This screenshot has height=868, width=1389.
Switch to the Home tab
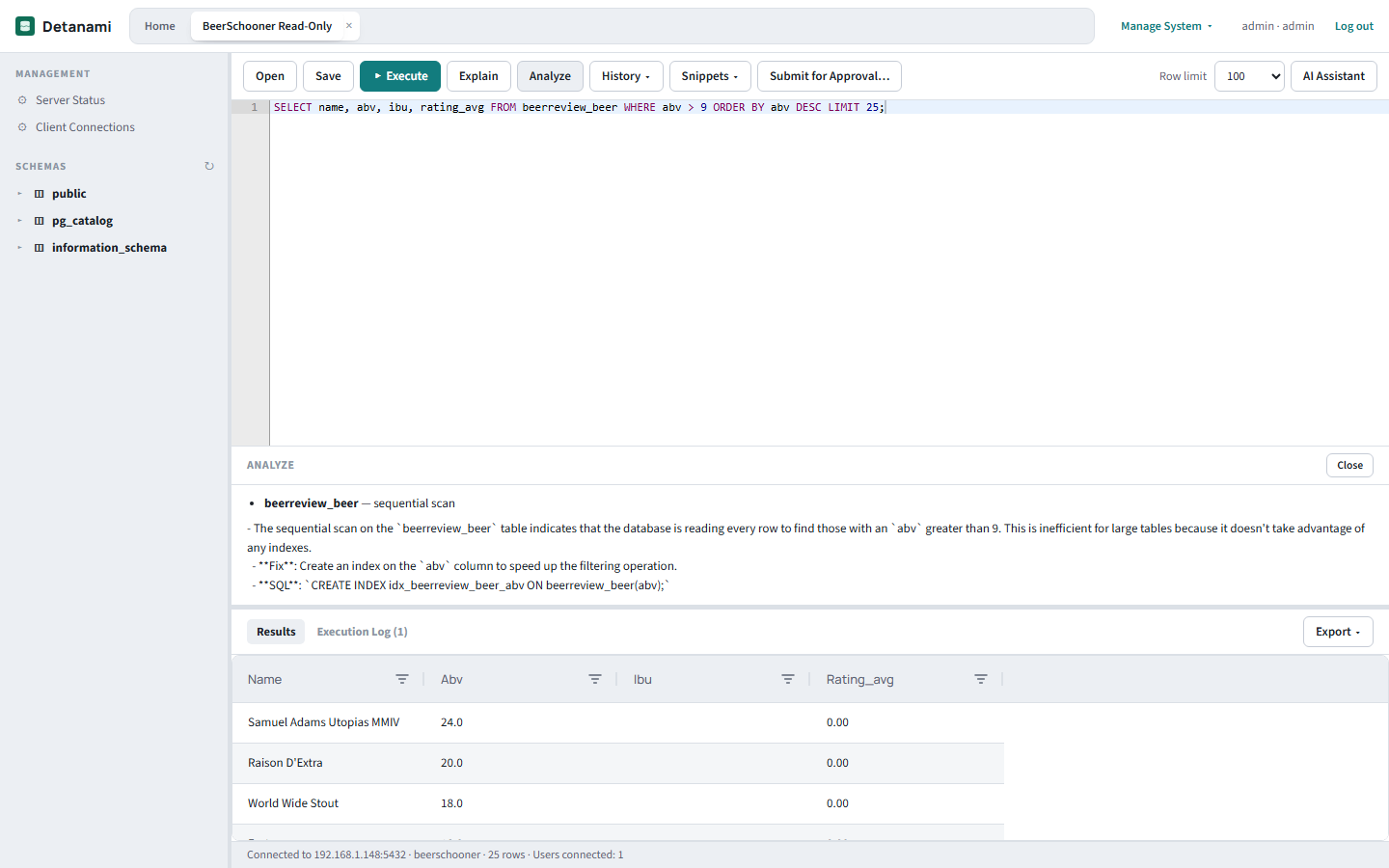(160, 26)
